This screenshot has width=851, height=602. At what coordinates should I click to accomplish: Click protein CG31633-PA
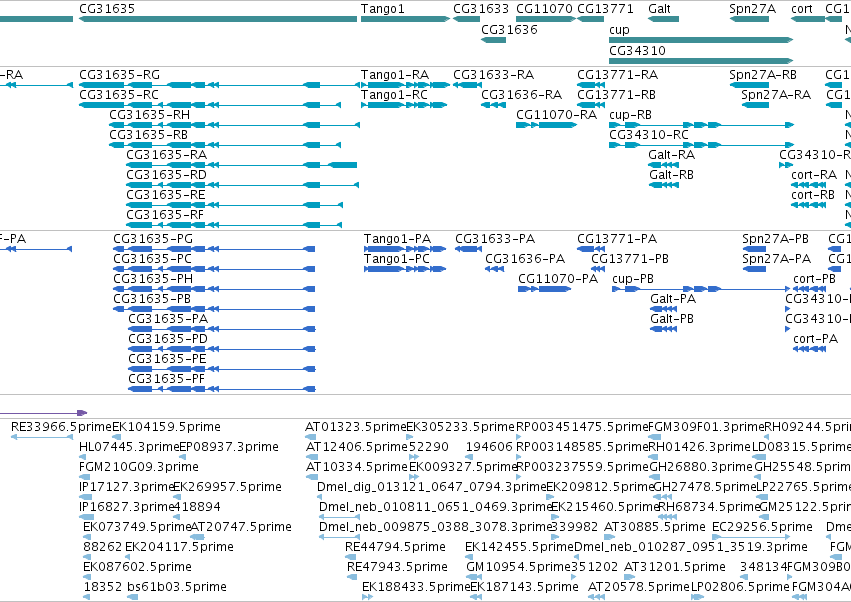click(495, 239)
